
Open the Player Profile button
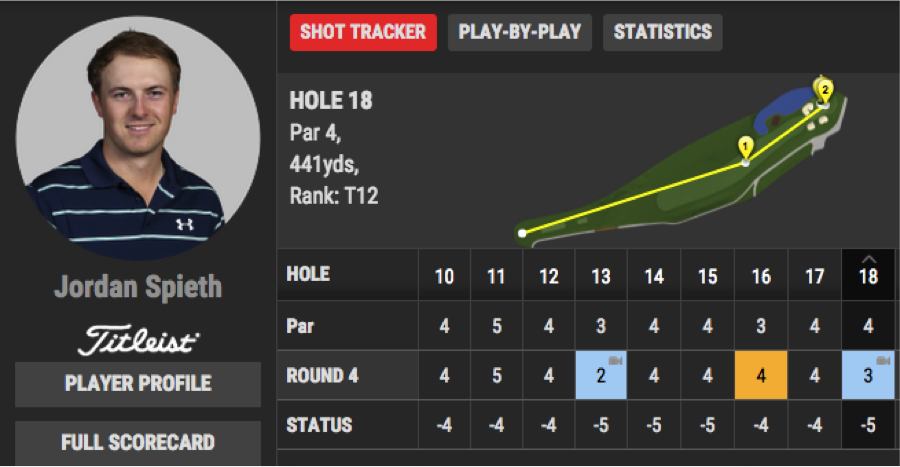pos(138,384)
